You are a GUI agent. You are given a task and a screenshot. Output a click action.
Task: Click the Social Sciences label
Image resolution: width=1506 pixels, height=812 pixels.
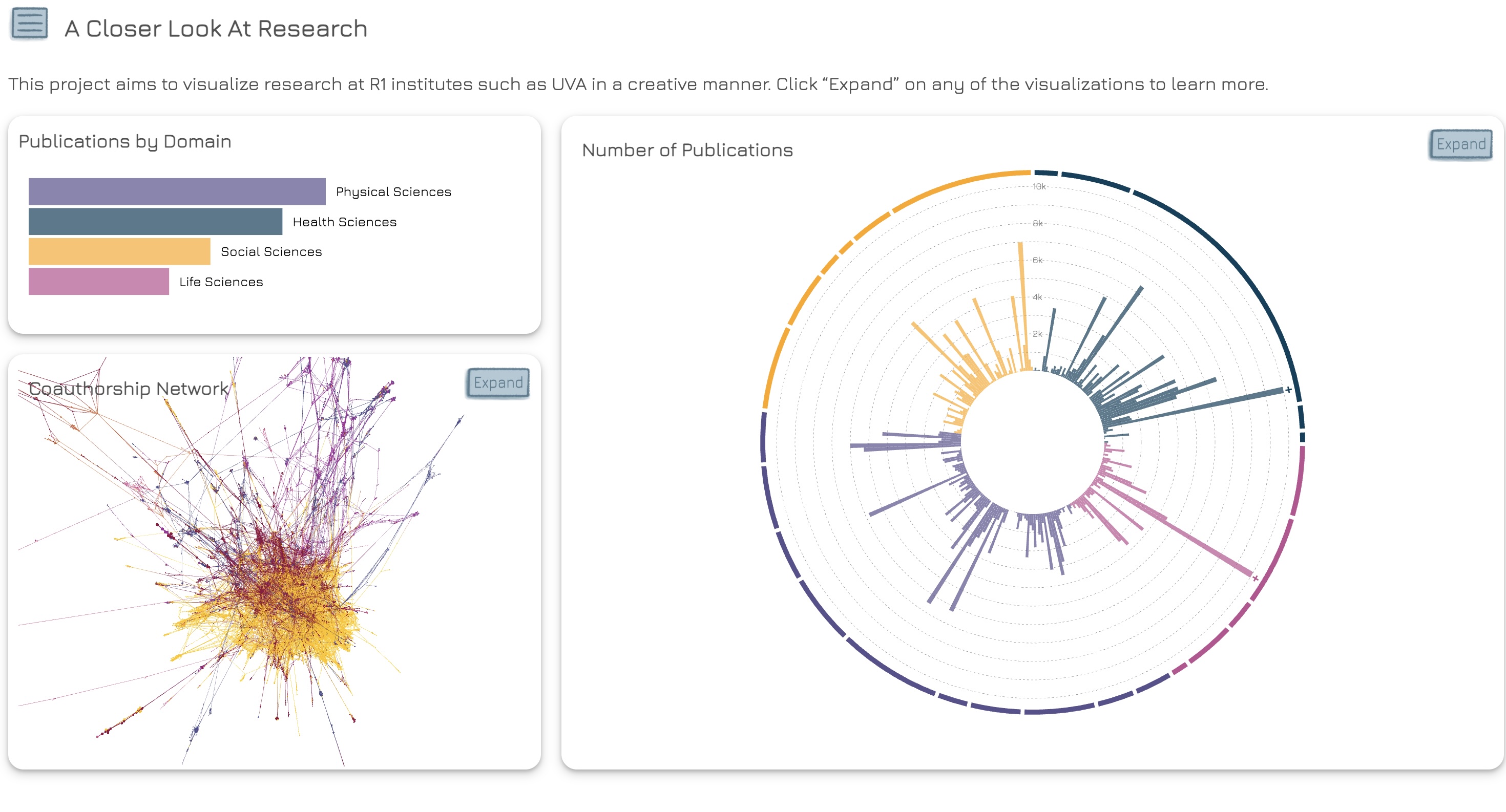tap(271, 252)
